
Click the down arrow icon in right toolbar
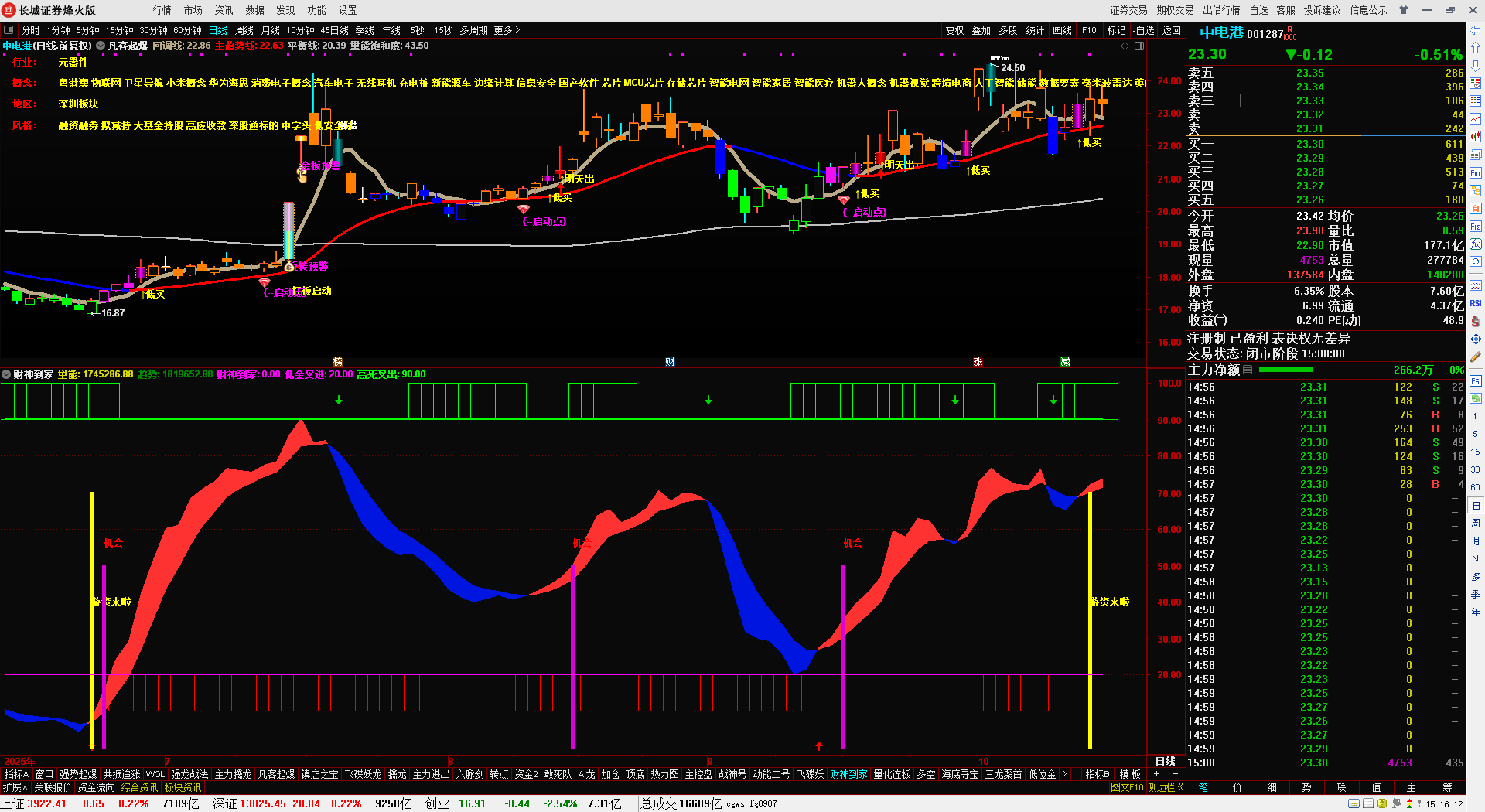(x=1476, y=66)
